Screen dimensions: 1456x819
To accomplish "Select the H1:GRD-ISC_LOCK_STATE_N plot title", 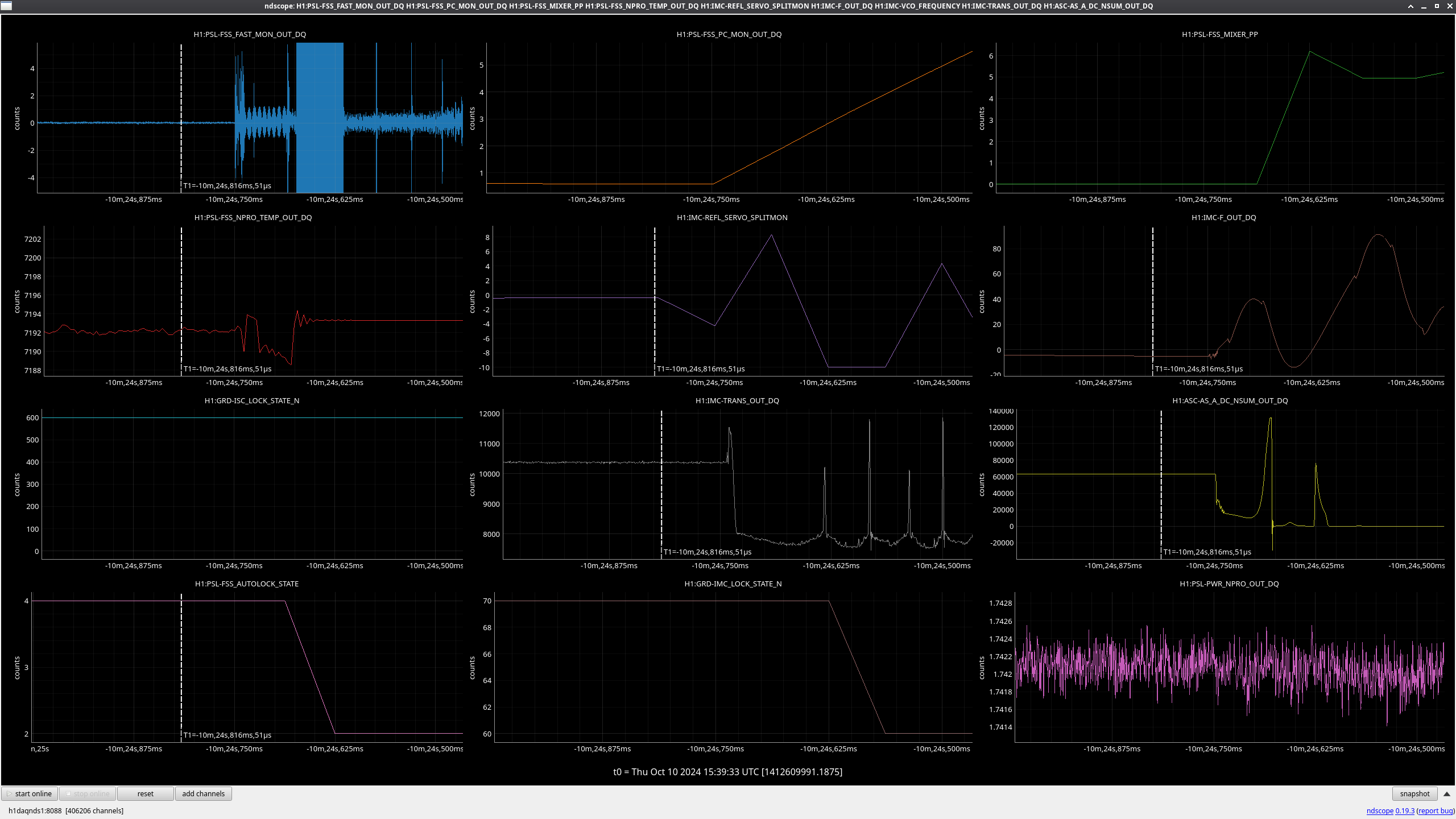I will click(x=251, y=400).
